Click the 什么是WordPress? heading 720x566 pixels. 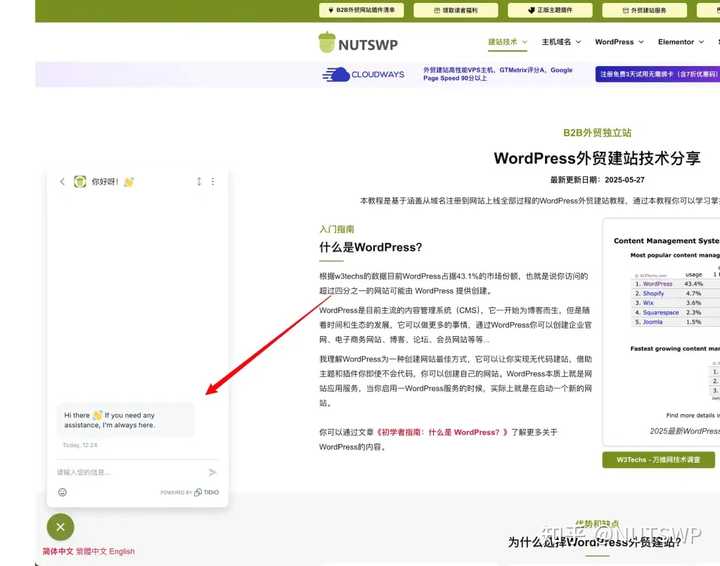tap(371, 247)
